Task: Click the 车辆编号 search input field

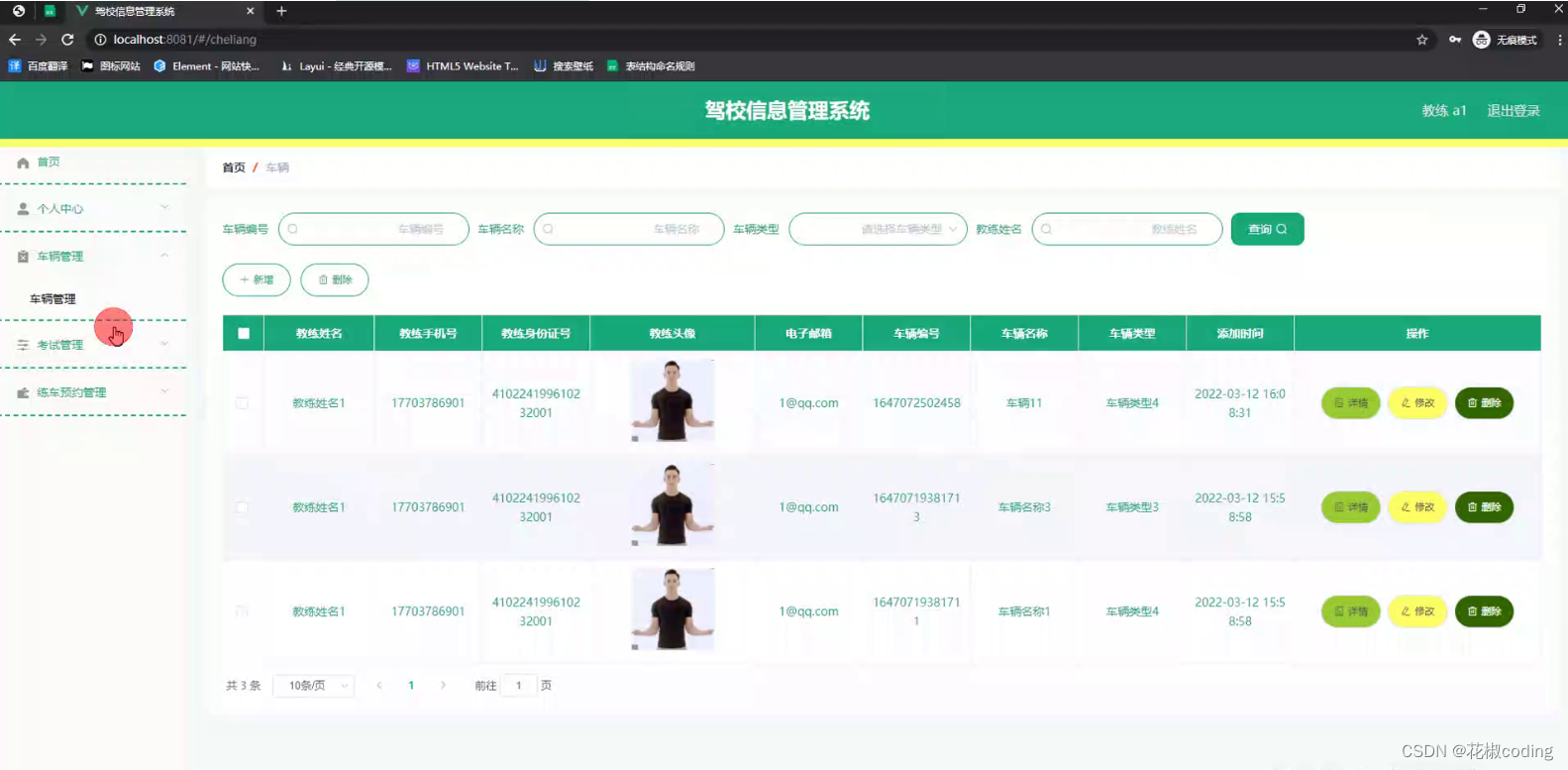Action: click(x=373, y=229)
